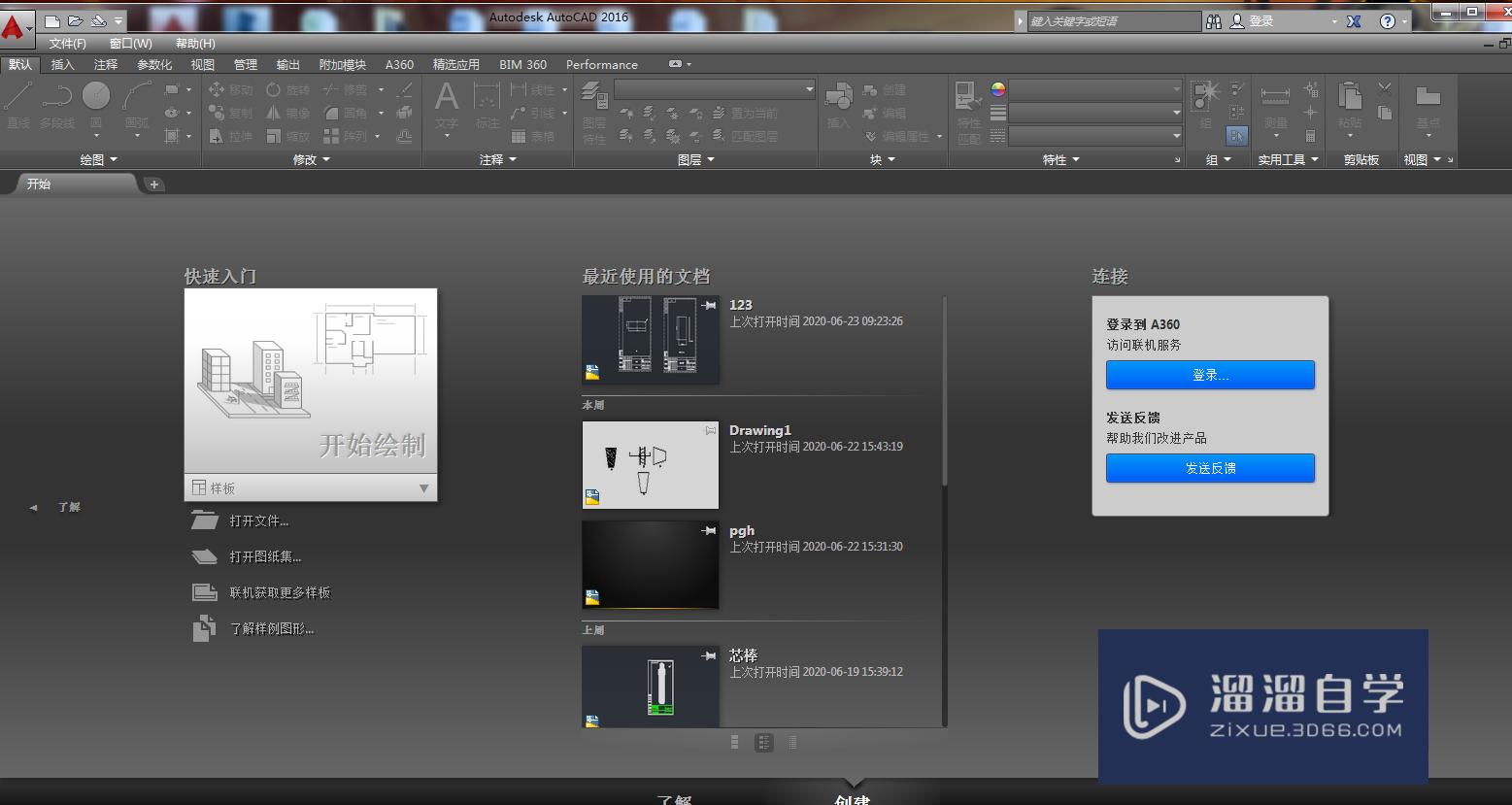Open Layer Properties (图层特性) manager
Viewport: 1512px width, 805px height.
[x=594, y=112]
